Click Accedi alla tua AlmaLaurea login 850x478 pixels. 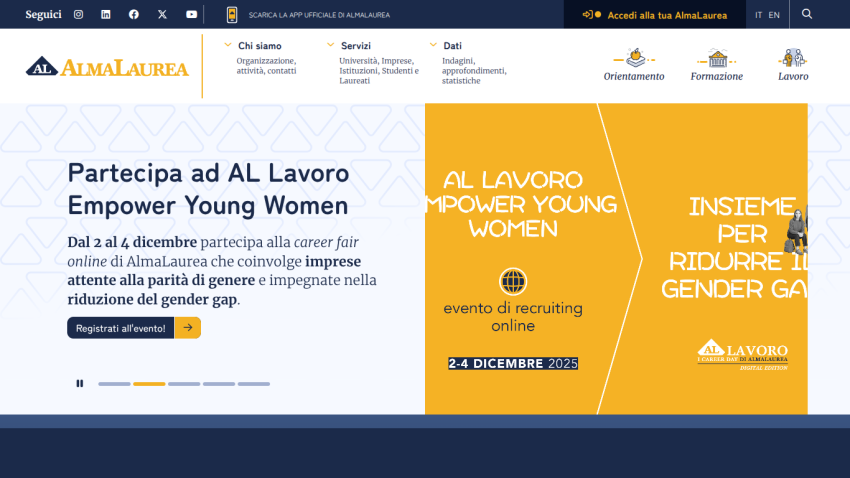tap(655, 15)
